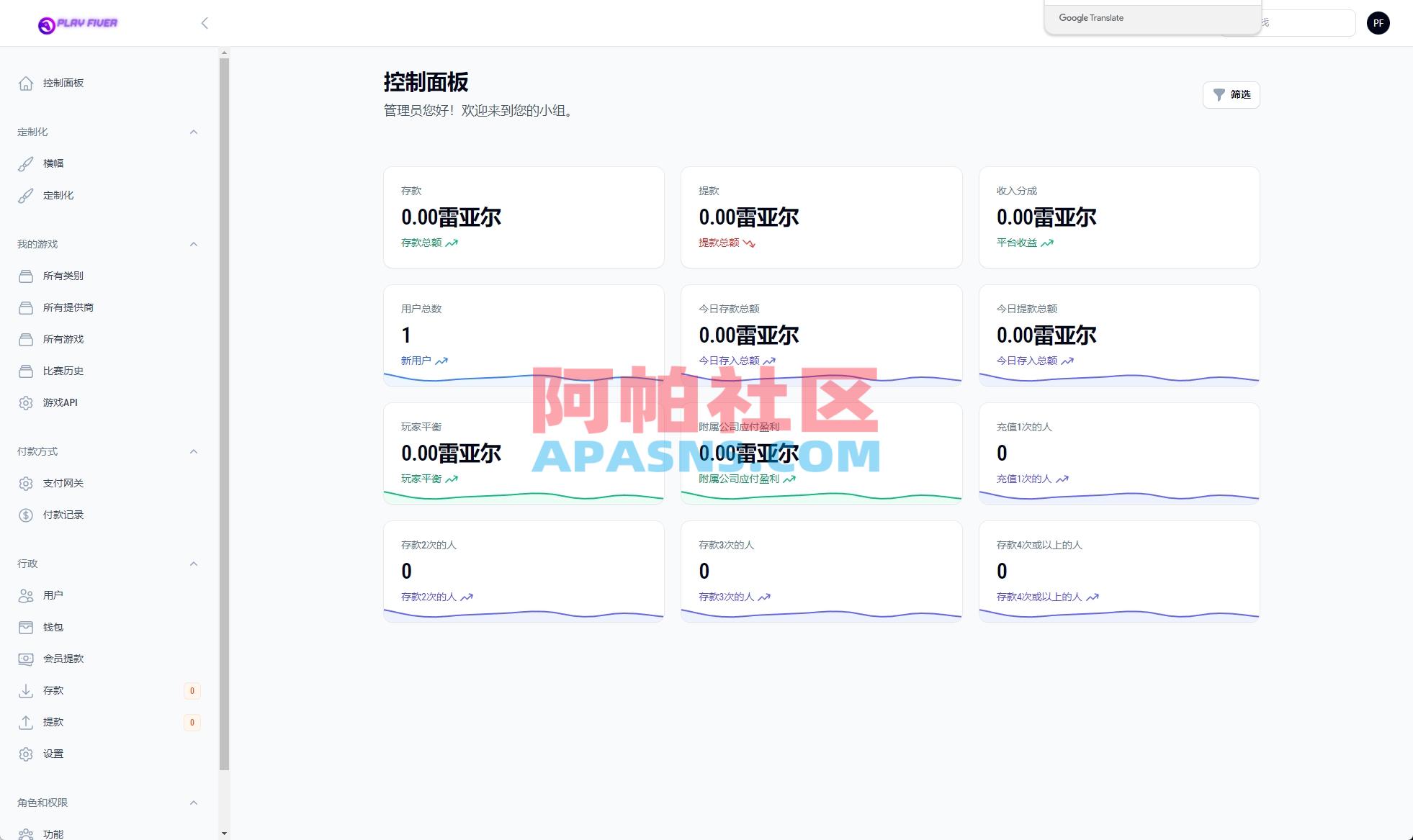Collapse the 我的游戏 section chevron
Image resolution: width=1413 pixels, height=840 pixels.
tap(193, 244)
